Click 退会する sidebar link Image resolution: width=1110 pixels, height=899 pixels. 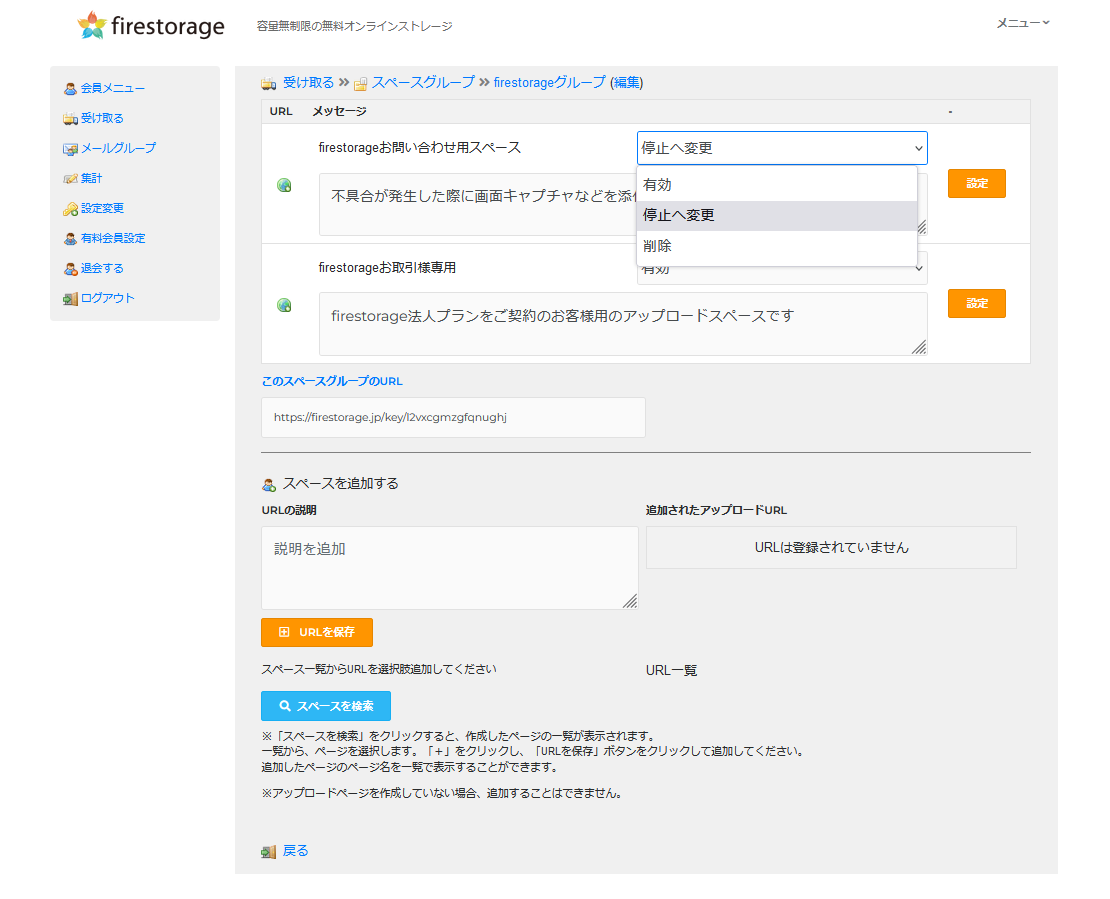(102, 268)
